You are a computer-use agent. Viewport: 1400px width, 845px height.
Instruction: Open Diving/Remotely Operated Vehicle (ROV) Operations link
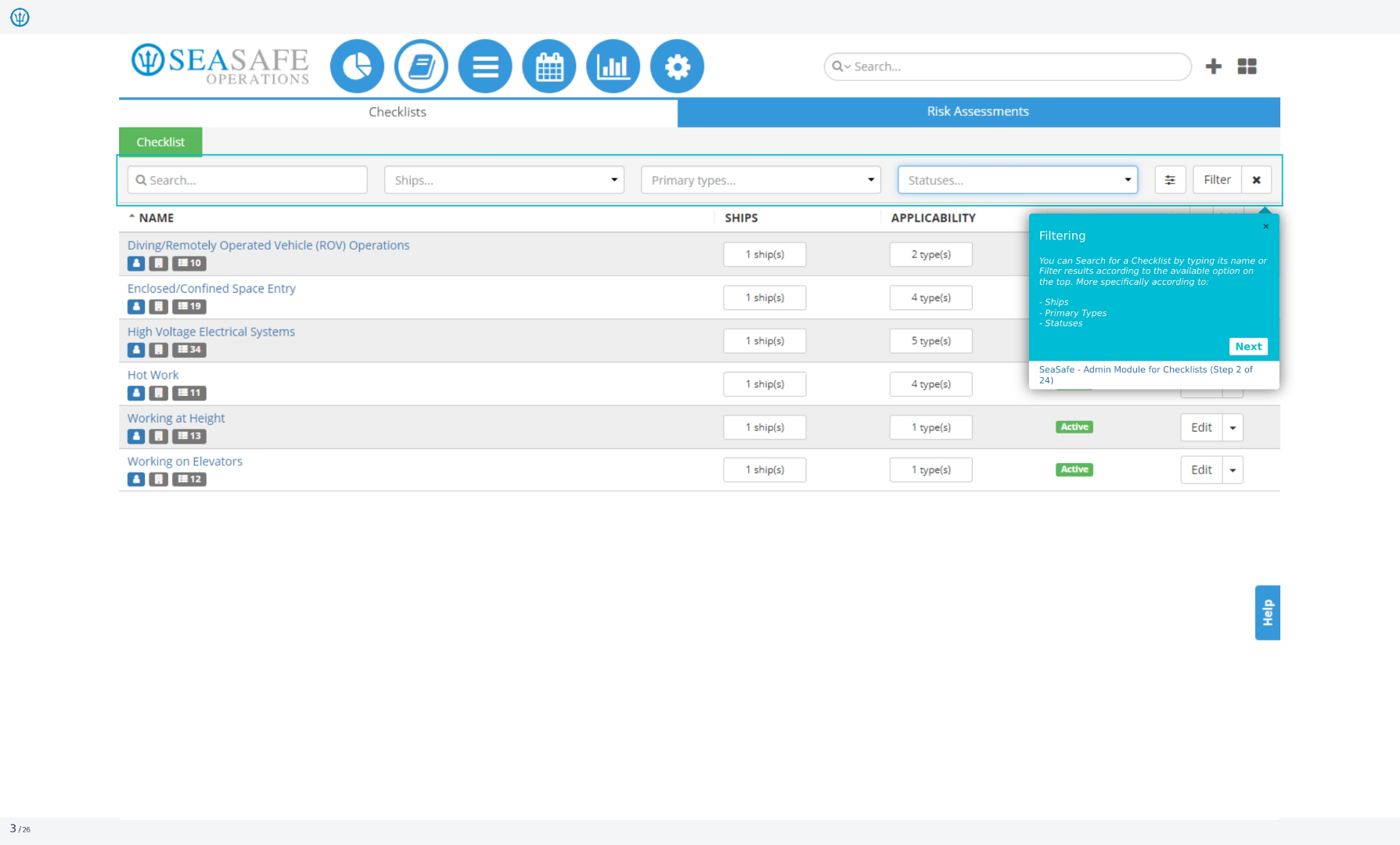coord(268,245)
